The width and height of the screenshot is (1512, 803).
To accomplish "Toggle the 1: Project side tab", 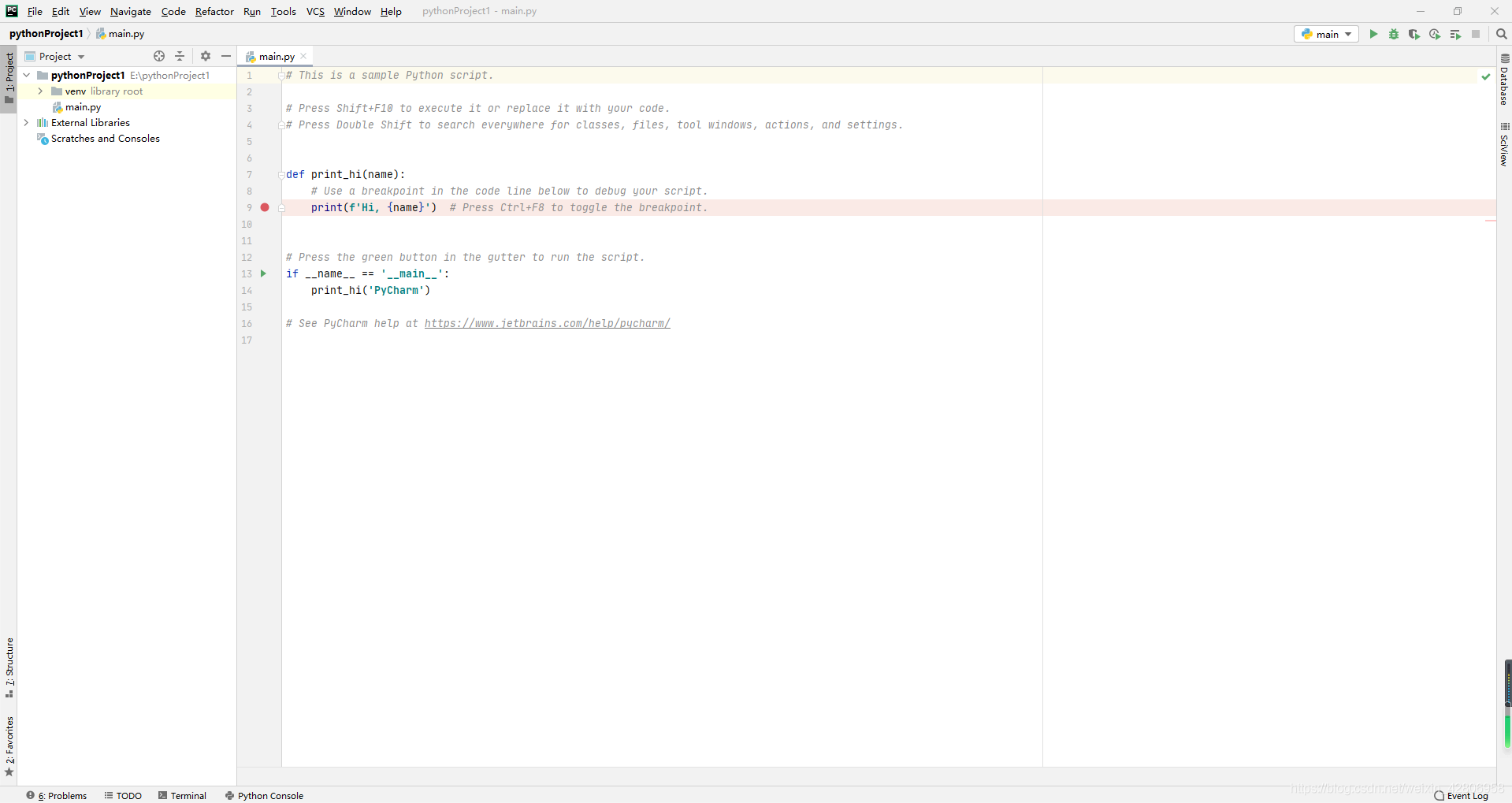I will (x=9, y=78).
